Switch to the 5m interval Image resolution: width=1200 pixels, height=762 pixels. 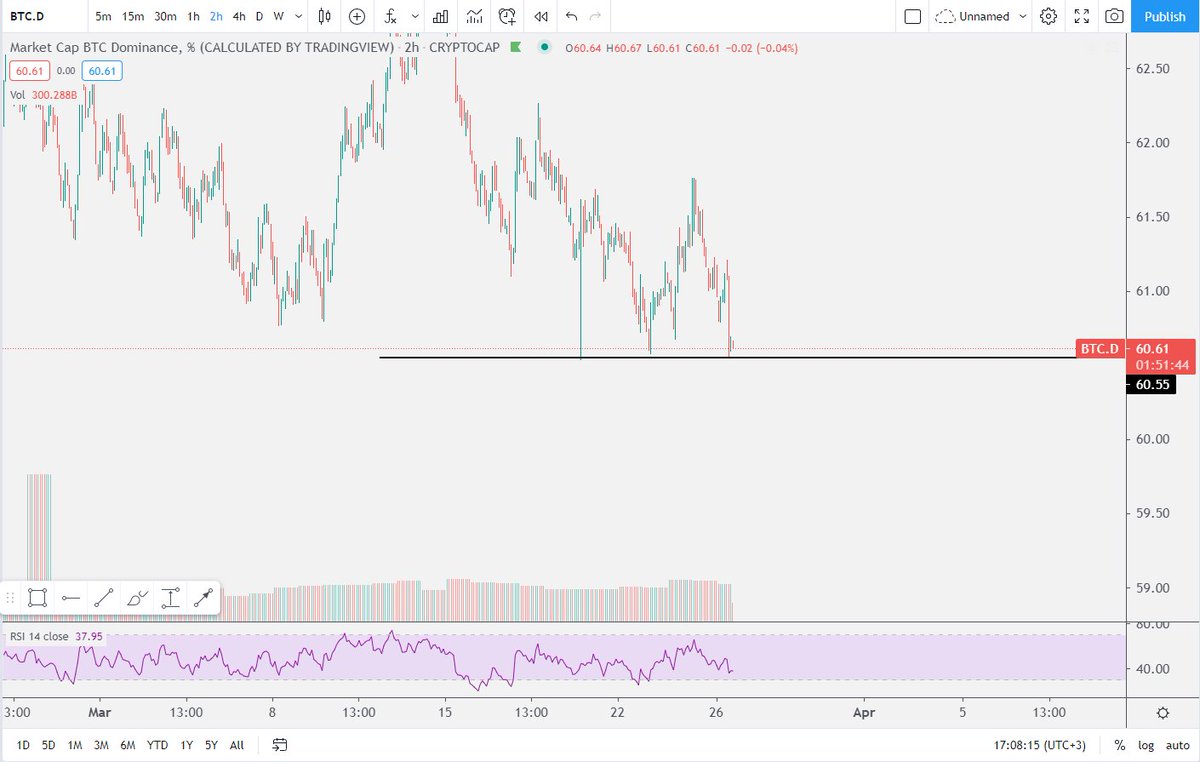point(104,16)
